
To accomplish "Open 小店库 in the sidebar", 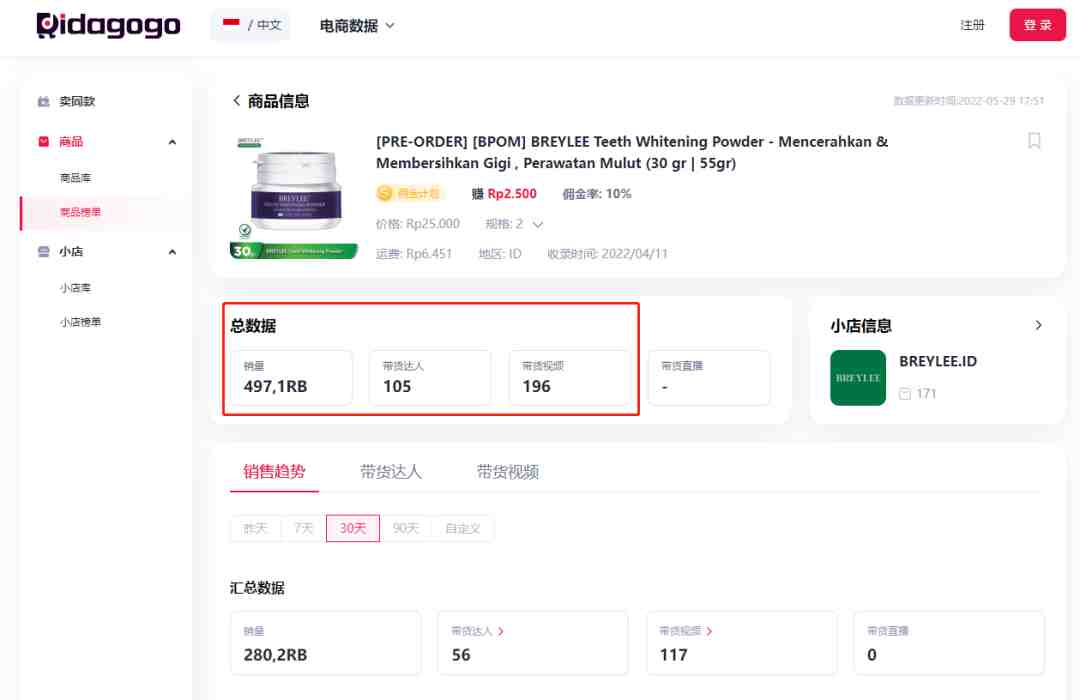I will point(75,288).
